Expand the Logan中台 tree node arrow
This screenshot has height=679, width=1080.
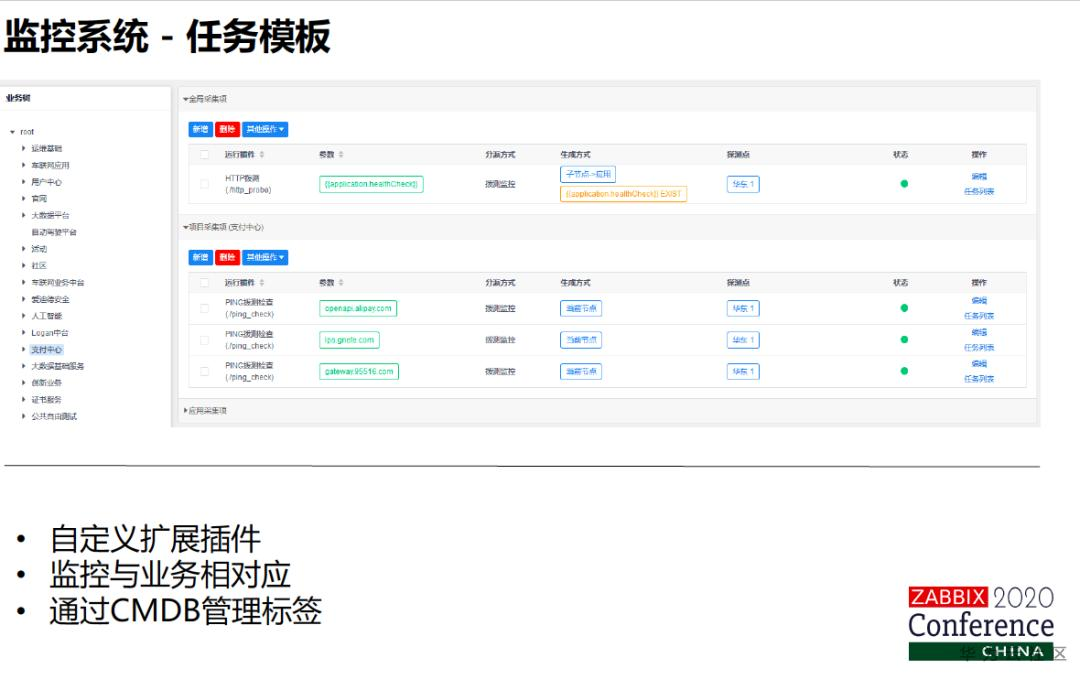click(23, 333)
